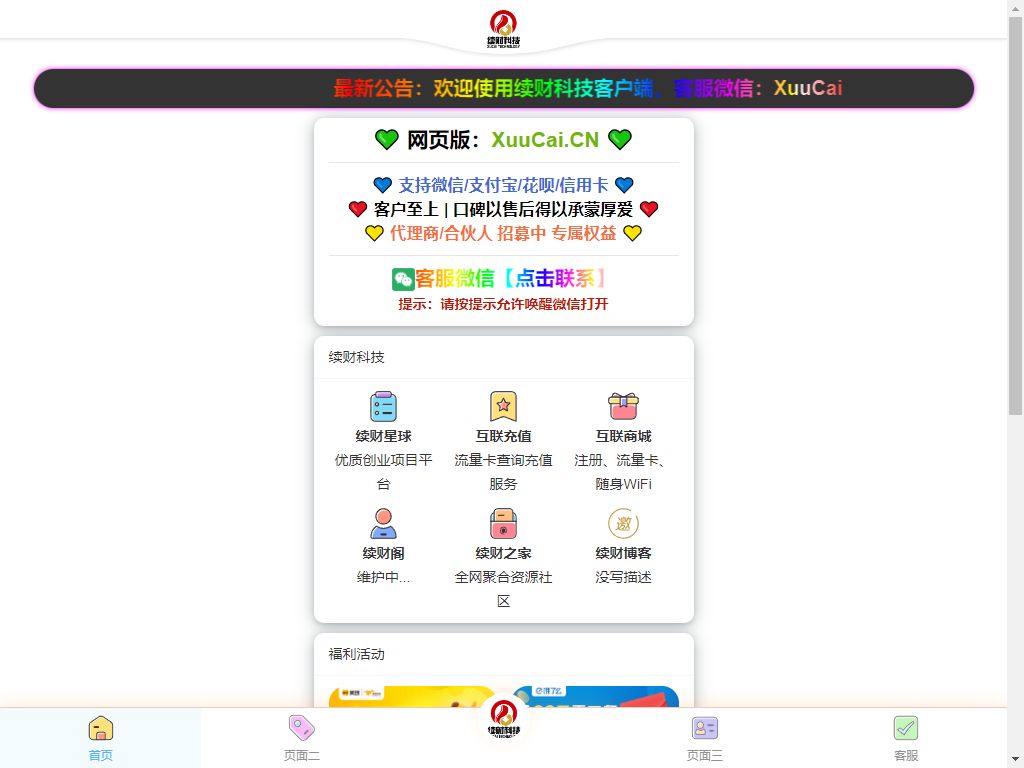Open the 互联充值 star bookmark icon
1024x768 pixels.
(503, 406)
